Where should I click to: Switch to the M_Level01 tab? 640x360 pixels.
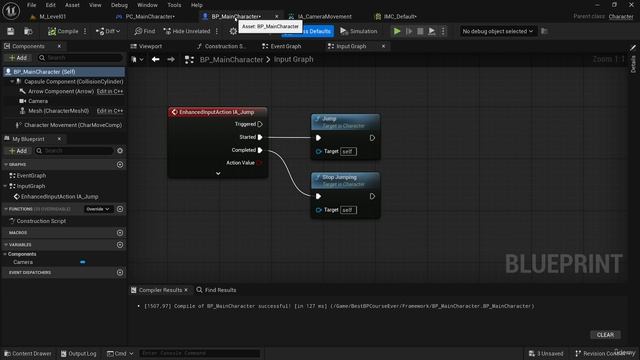53,17
